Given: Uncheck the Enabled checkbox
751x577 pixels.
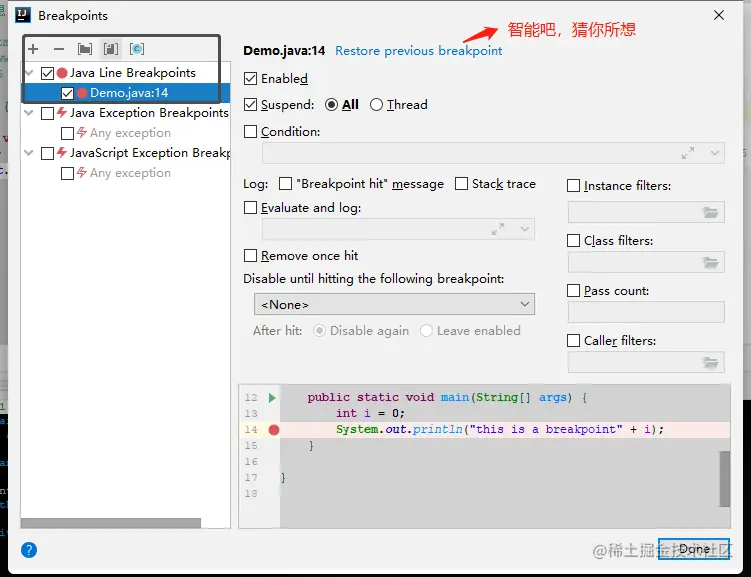Looking at the screenshot, I should pyautogui.click(x=250, y=79).
